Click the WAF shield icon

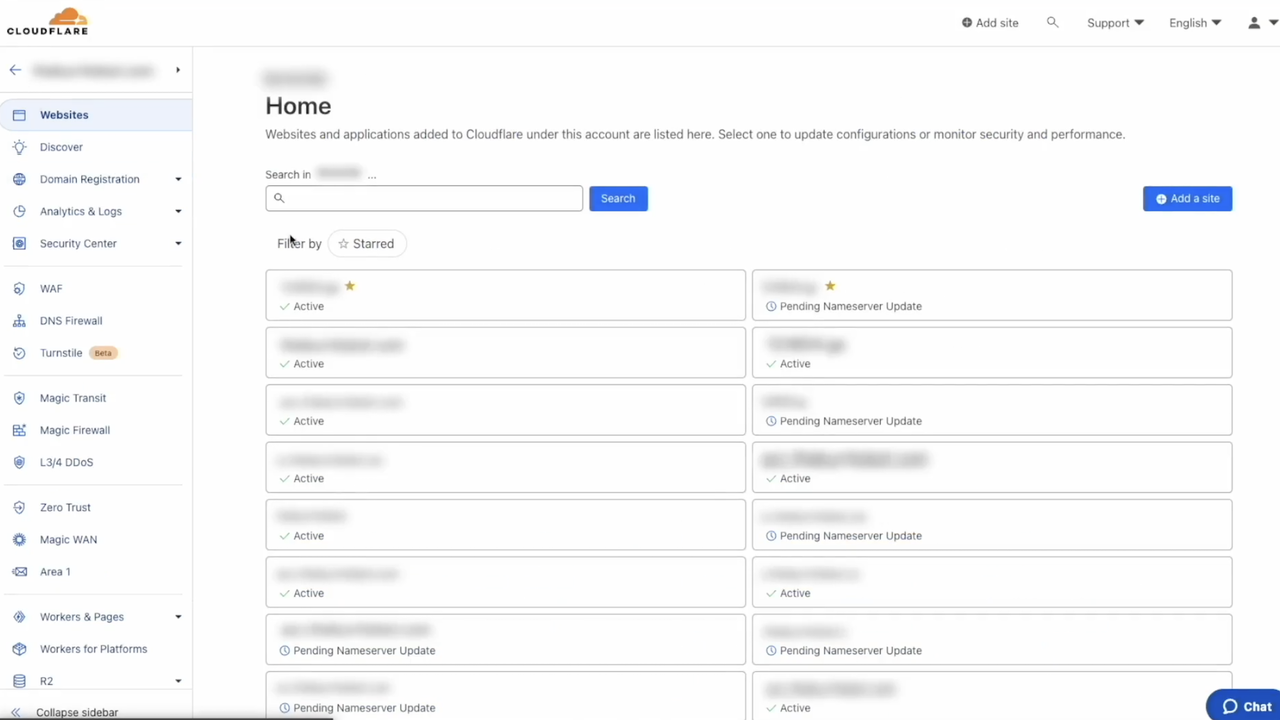coord(19,289)
